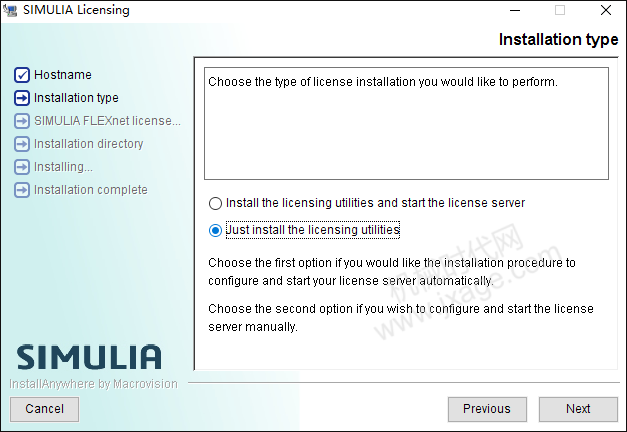Click the Just install the licensing utilities label
The image size is (627, 432).
313,230
